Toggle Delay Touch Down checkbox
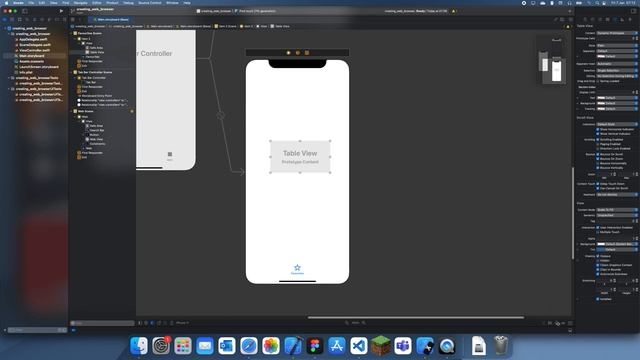This screenshot has height=360, width=640. pyautogui.click(x=598, y=184)
